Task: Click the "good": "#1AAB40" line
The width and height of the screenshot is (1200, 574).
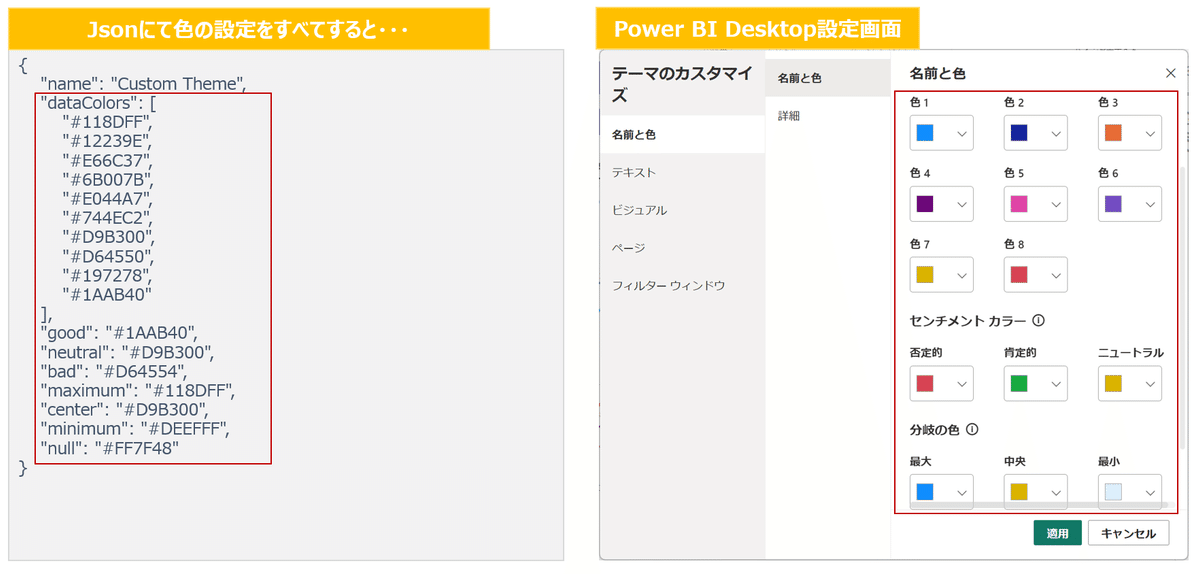Action: (120, 332)
